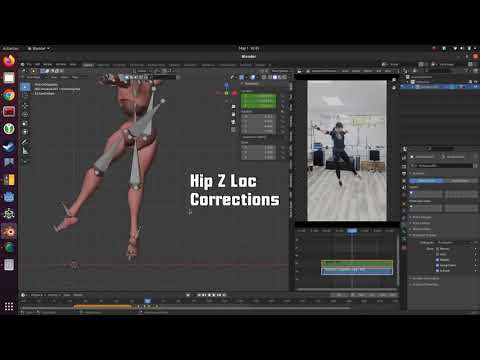Select the Move tool in viewport toolbar

pos(25,106)
